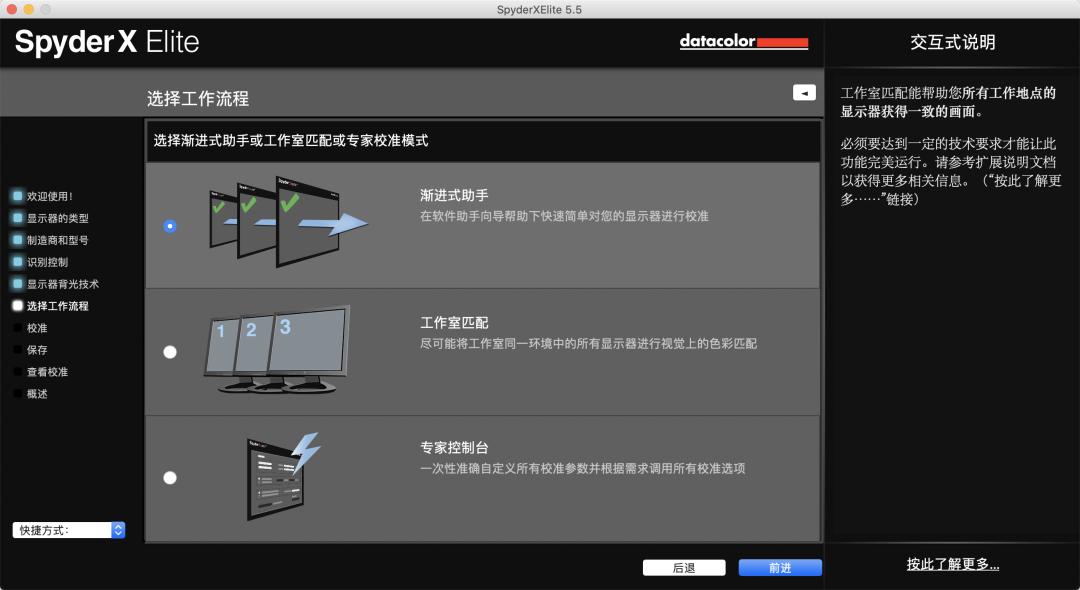
Task: Click the white indicator beside 选择工作流程
Action: click(x=17, y=306)
